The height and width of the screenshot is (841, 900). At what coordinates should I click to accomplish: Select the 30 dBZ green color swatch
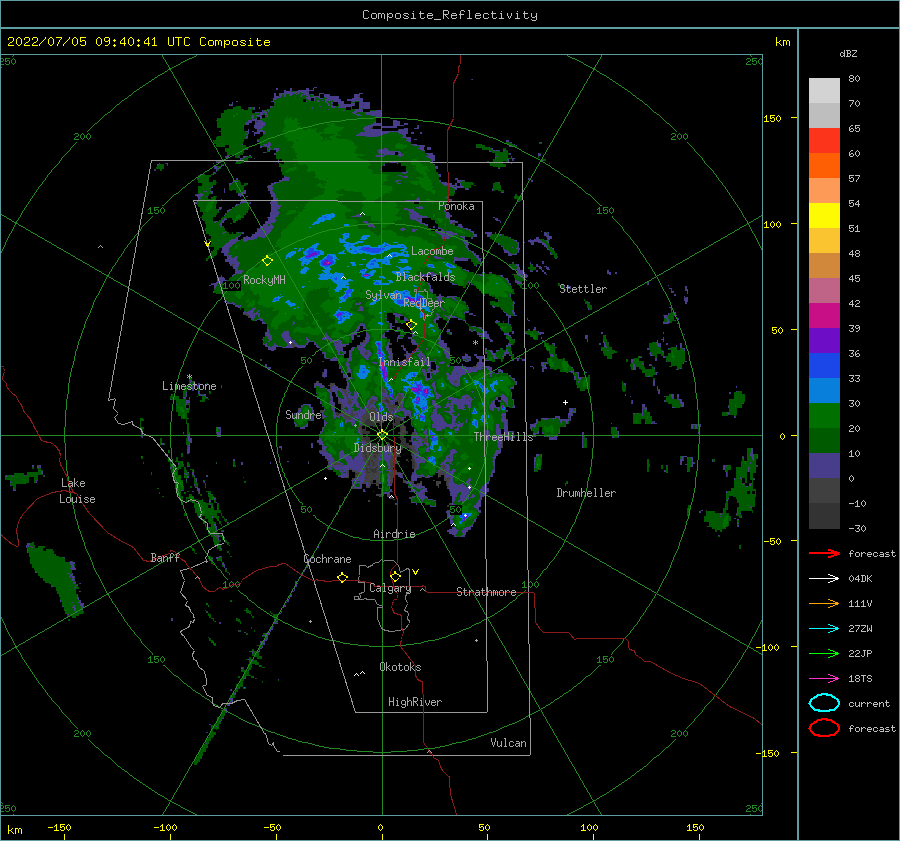tap(824, 415)
